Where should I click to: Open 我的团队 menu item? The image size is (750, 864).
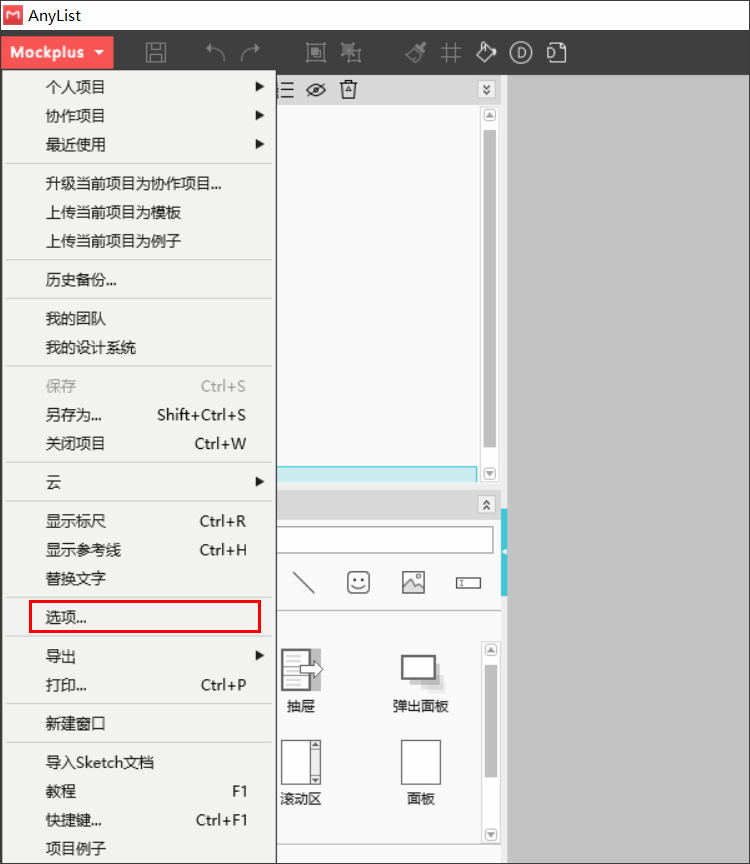[x=139, y=318]
